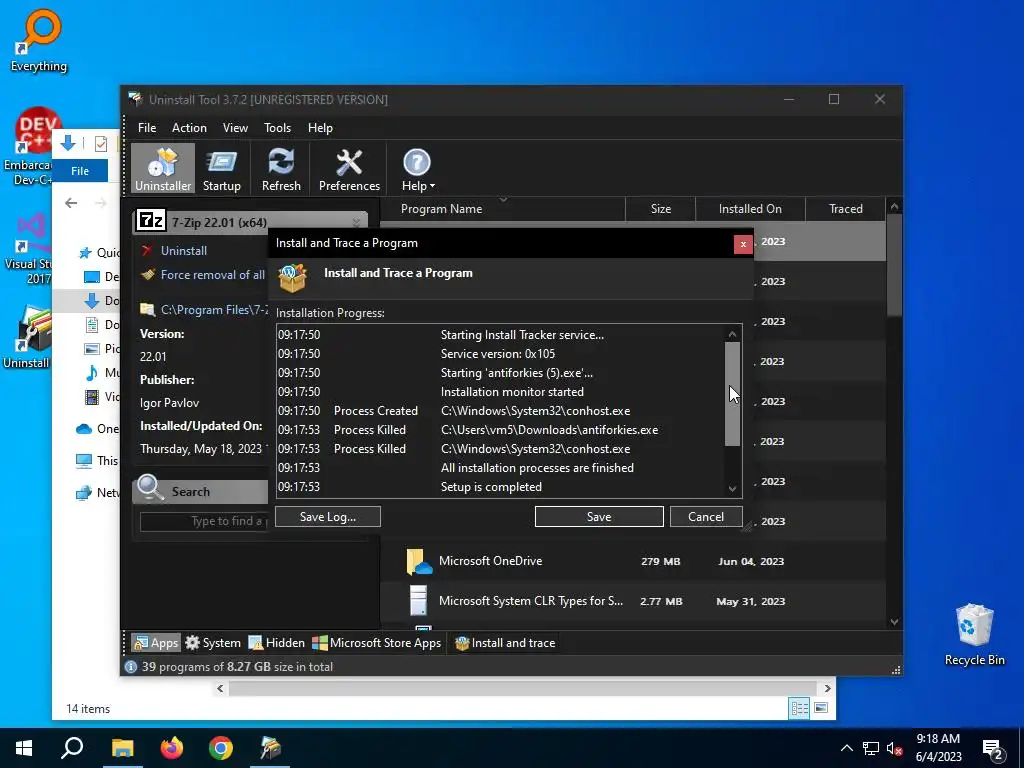
Task: Open Uninstall Tool desktop shortcut
Action: [27, 338]
